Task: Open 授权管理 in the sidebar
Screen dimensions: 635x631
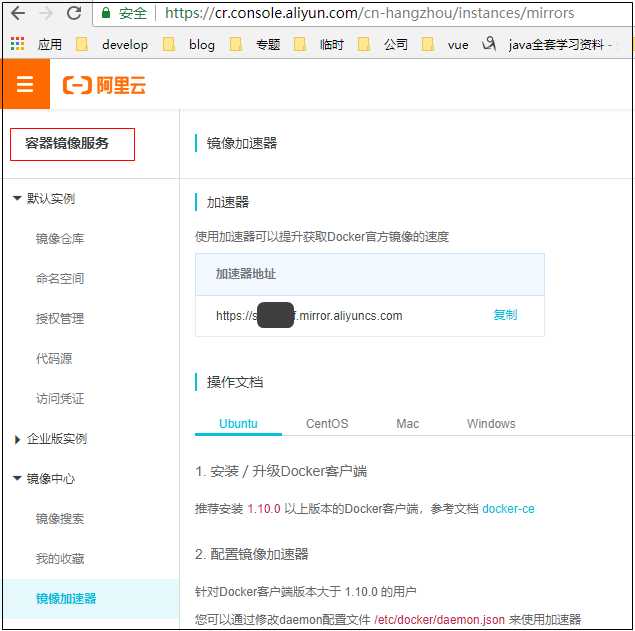Action: (60, 319)
